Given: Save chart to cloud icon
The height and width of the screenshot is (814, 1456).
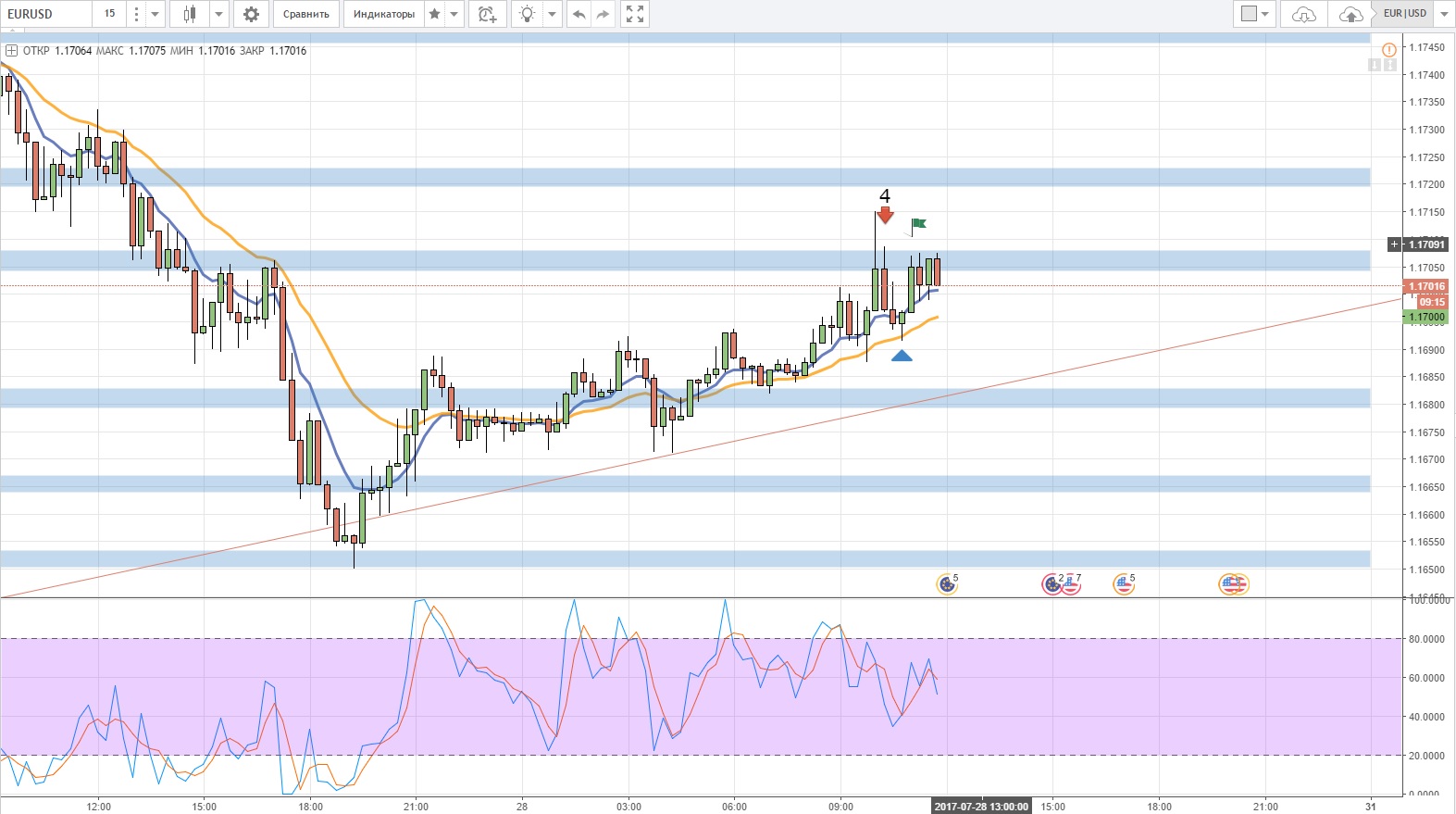Looking at the screenshot, I should point(1351,14).
